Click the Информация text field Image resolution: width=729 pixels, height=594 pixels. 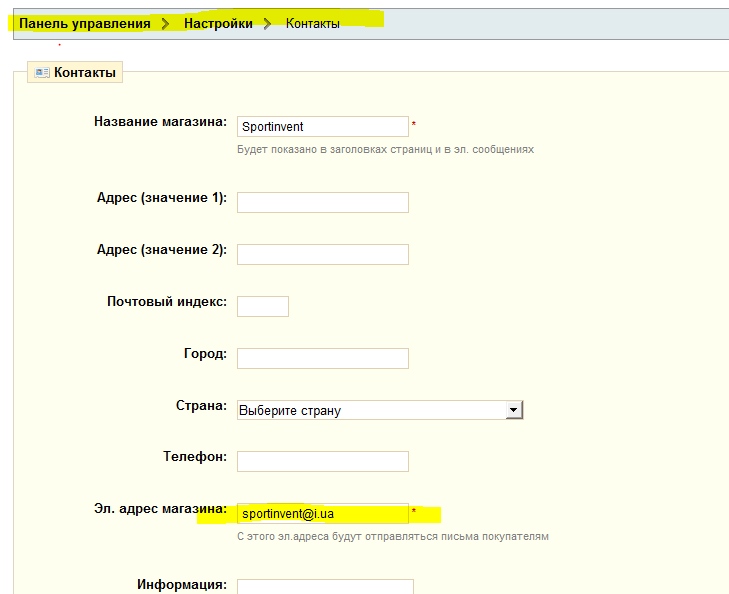(x=325, y=586)
